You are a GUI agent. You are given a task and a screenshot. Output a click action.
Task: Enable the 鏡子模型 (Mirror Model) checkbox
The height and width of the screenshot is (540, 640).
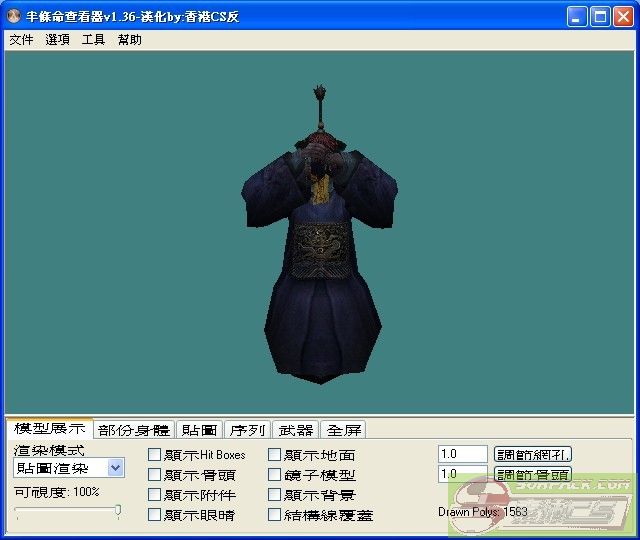click(x=275, y=475)
